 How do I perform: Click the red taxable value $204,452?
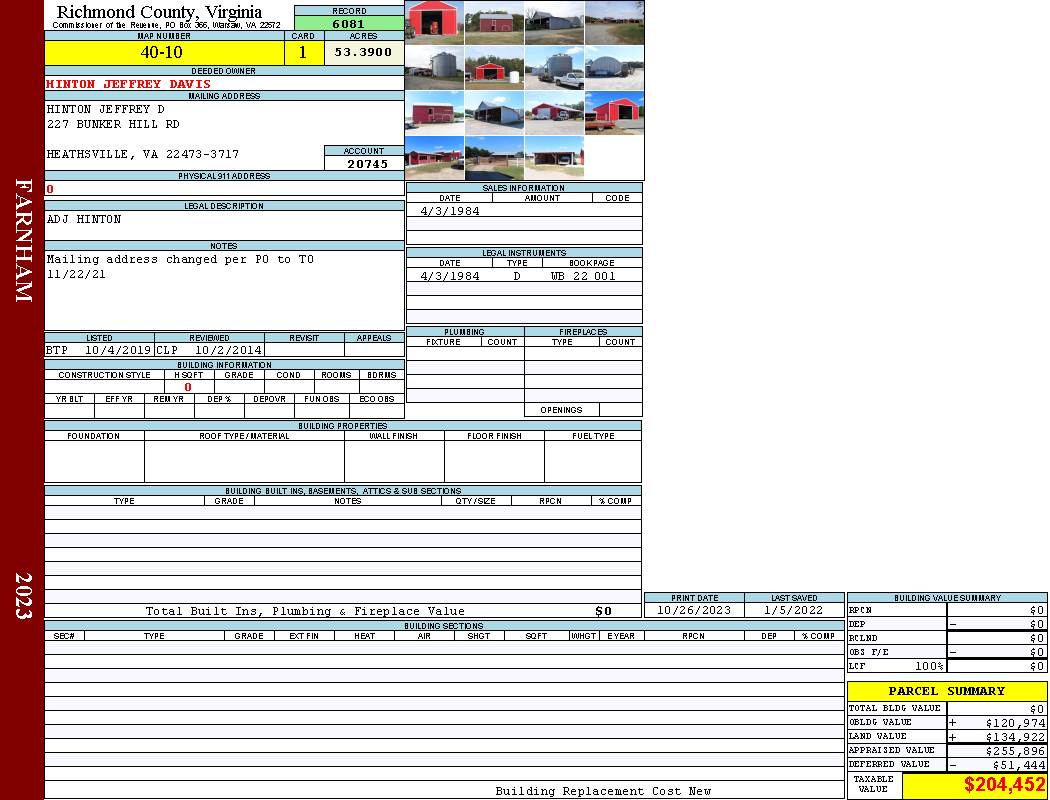1004,785
